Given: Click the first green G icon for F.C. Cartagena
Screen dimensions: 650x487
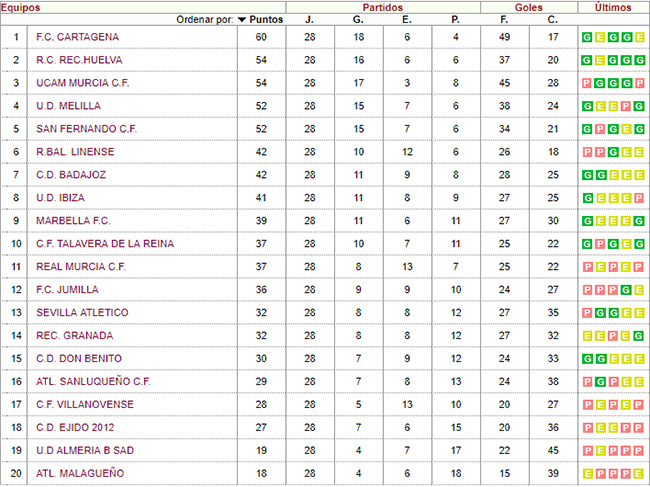Looking at the screenshot, I should pyautogui.click(x=587, y=37).
